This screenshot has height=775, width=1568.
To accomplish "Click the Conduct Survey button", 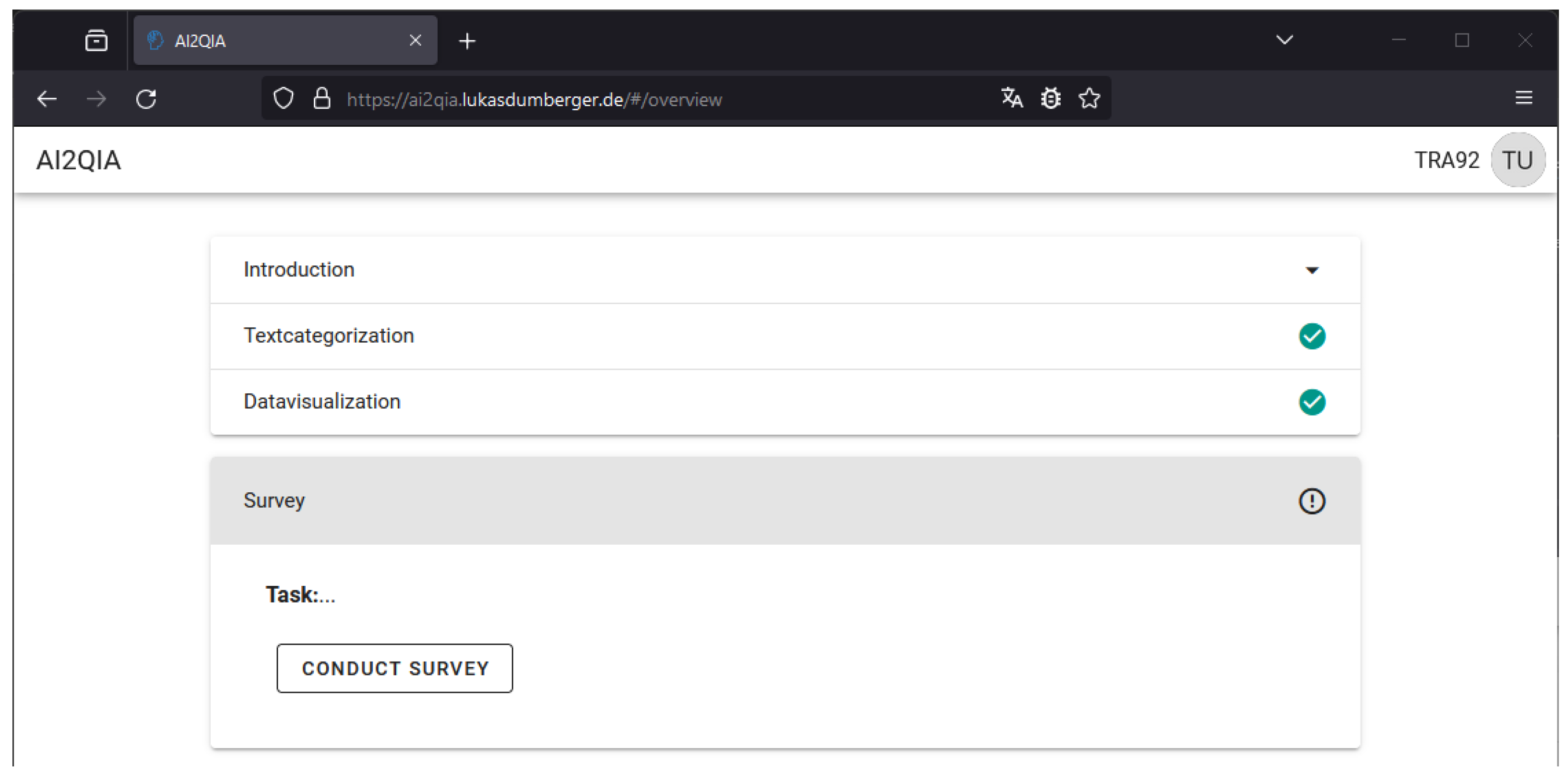I will click(394, 668).
